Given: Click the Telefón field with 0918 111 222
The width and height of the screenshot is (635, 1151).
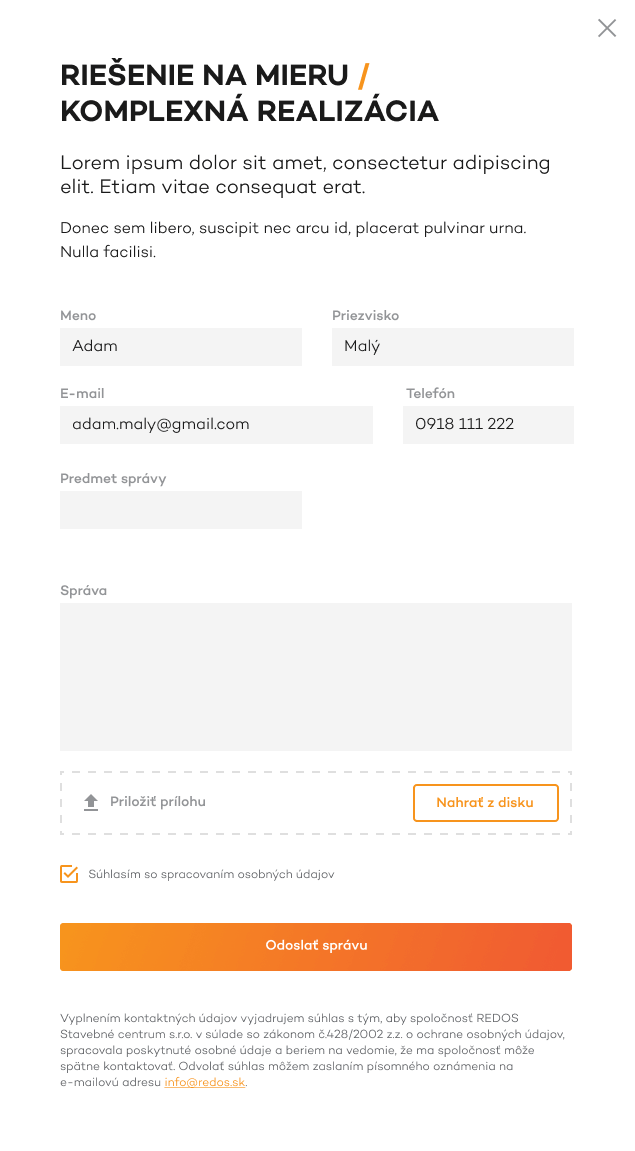Looking at the screenshot, I should pos(487,424).
